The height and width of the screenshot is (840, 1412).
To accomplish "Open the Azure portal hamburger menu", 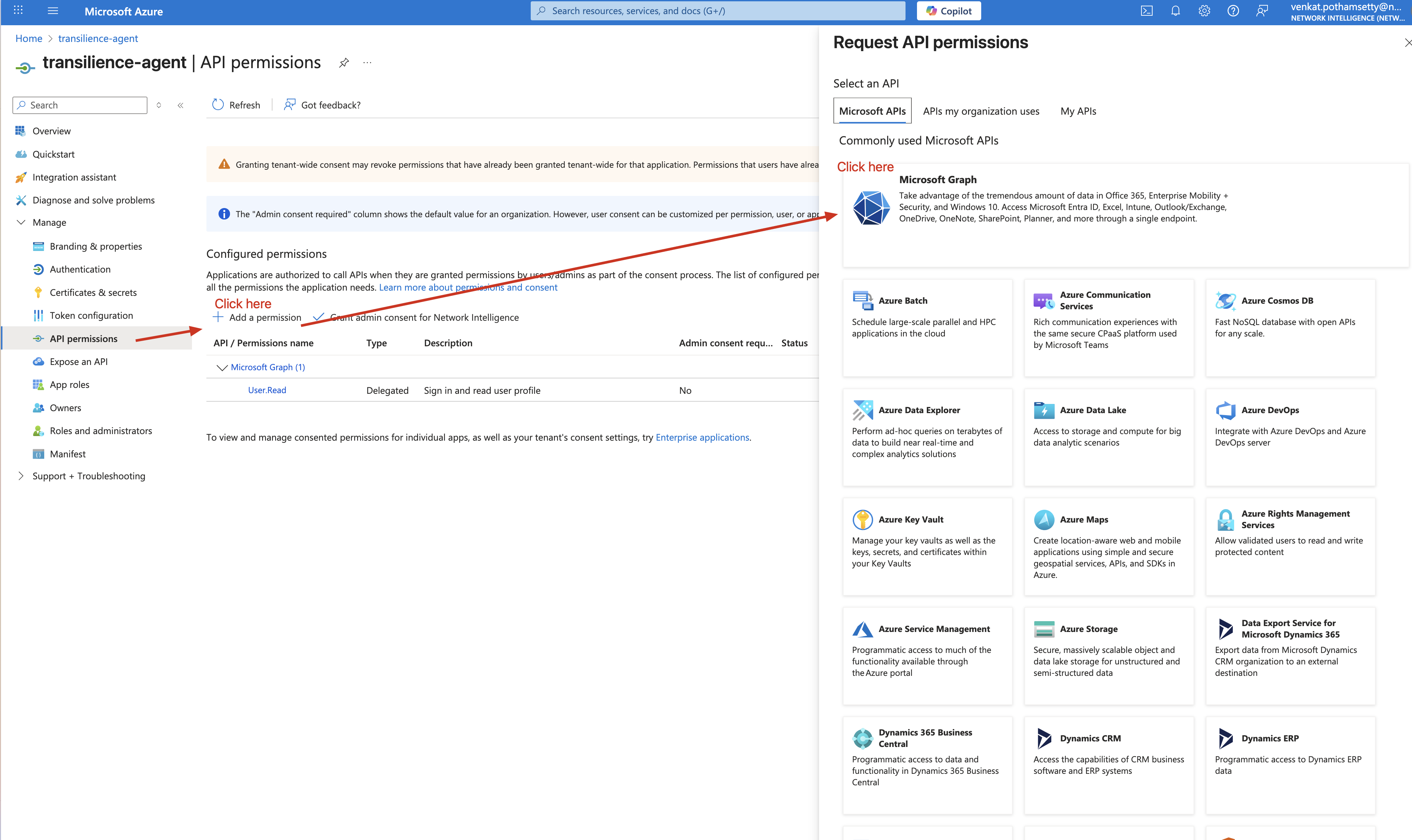I will pyautogui.click(x=53, y=11).
